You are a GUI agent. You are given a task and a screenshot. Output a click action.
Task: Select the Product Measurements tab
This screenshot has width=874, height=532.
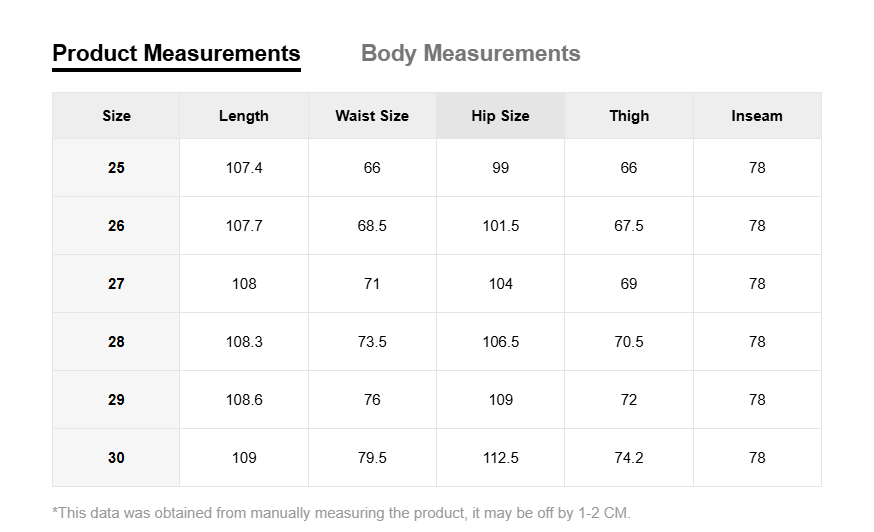click(176, 54)
